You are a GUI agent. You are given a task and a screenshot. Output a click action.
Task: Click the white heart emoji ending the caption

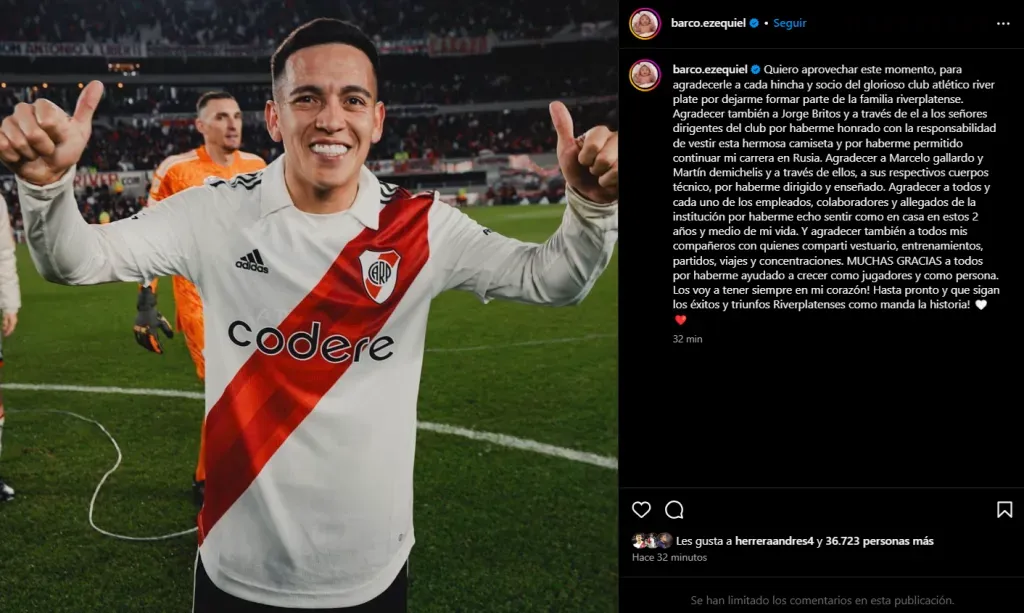click(981, 305)
